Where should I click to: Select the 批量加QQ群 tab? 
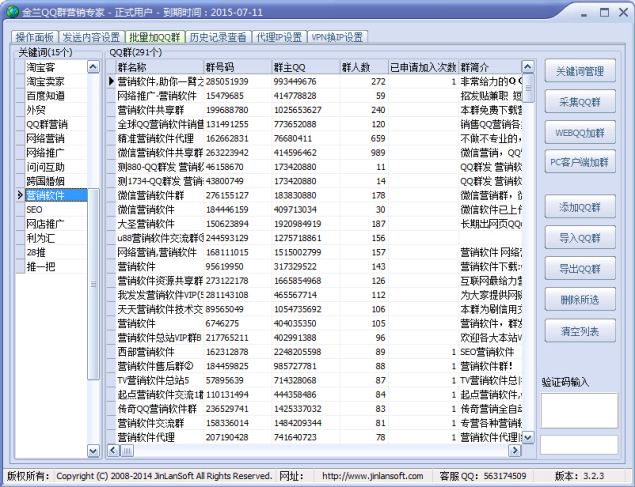point(155,37)
